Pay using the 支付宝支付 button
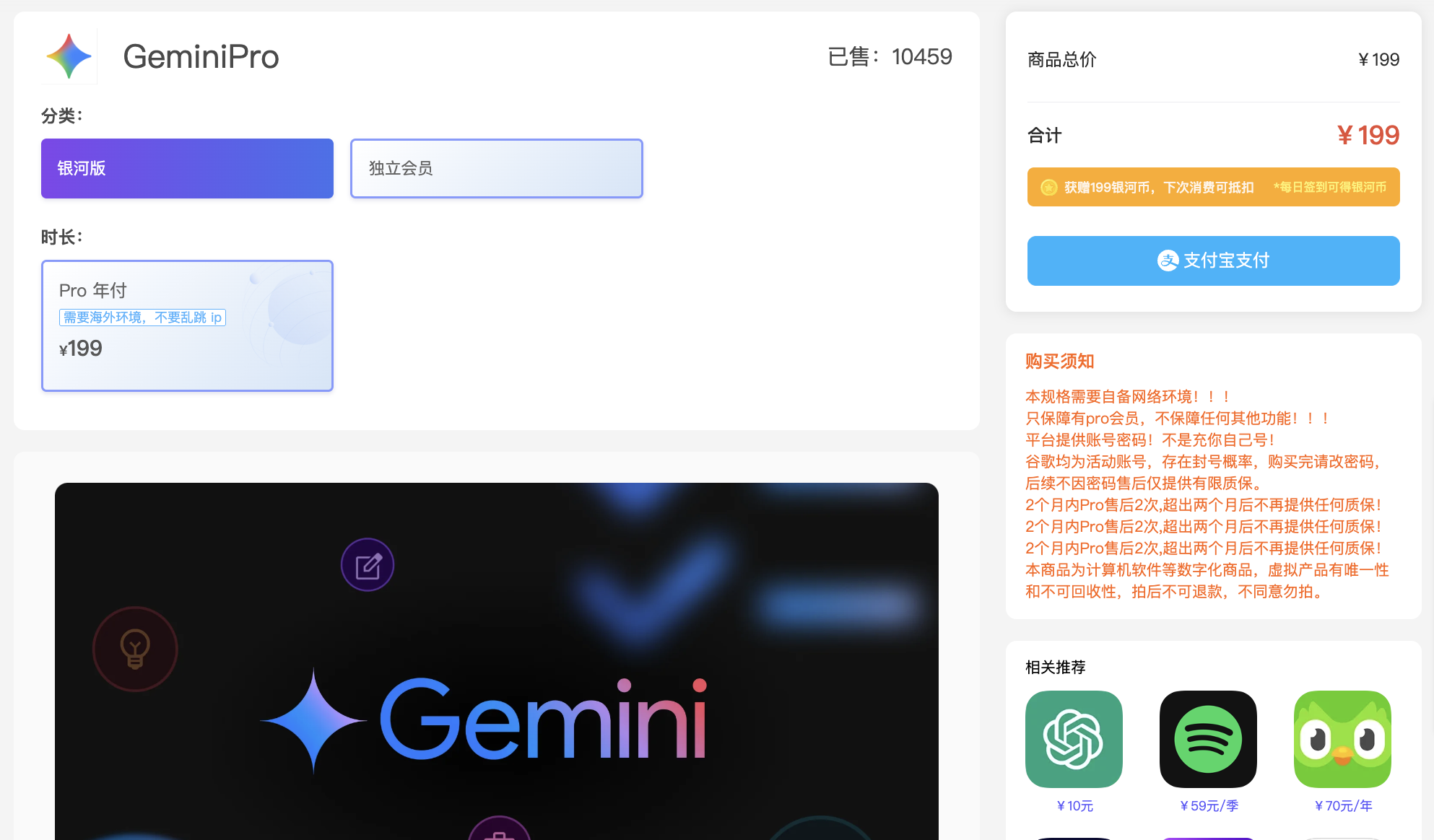The height and width of the screenshot is (840, 1434). [x=1213, y=261]
